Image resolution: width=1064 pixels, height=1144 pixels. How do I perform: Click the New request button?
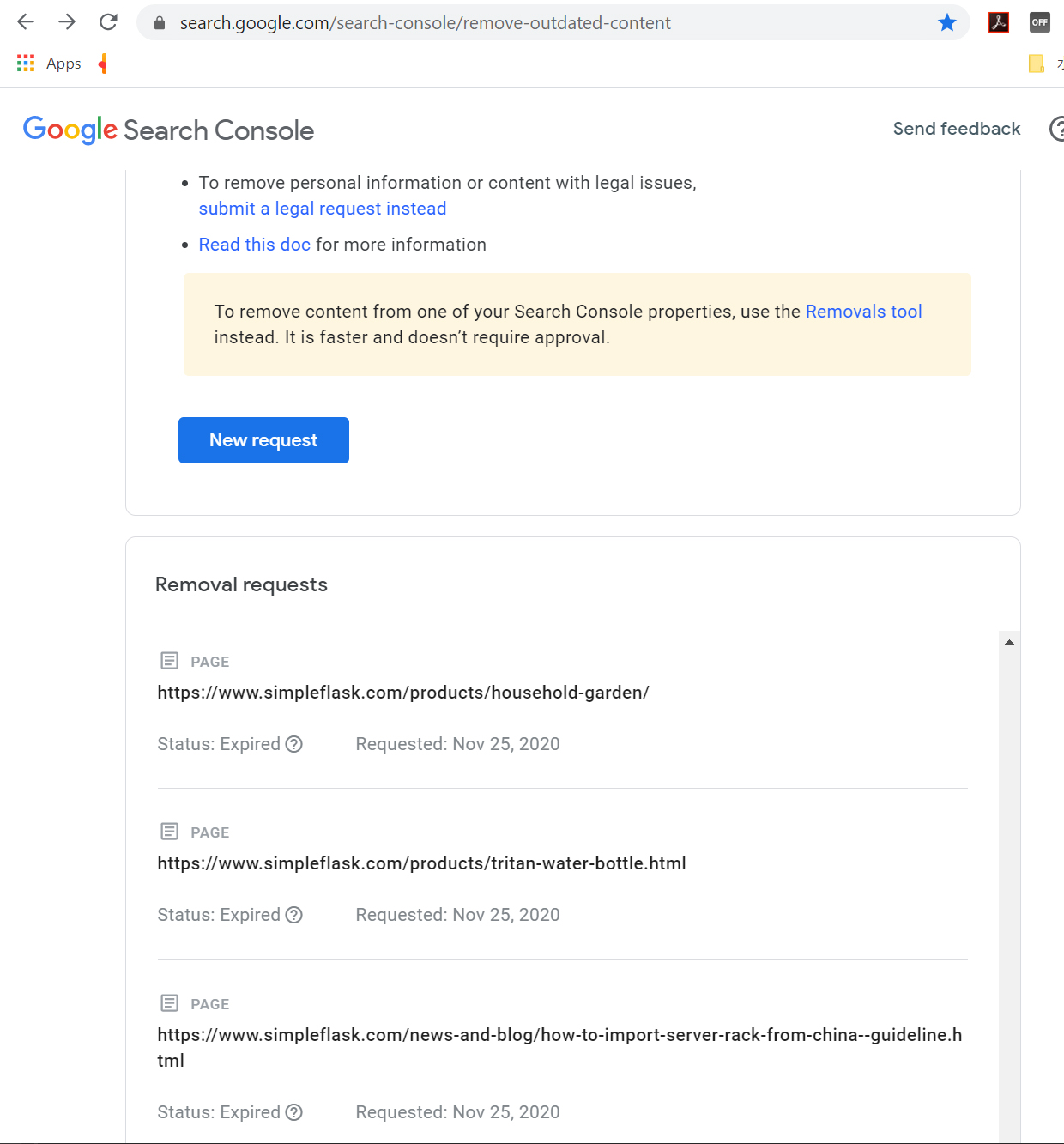(x=263, y=440)
